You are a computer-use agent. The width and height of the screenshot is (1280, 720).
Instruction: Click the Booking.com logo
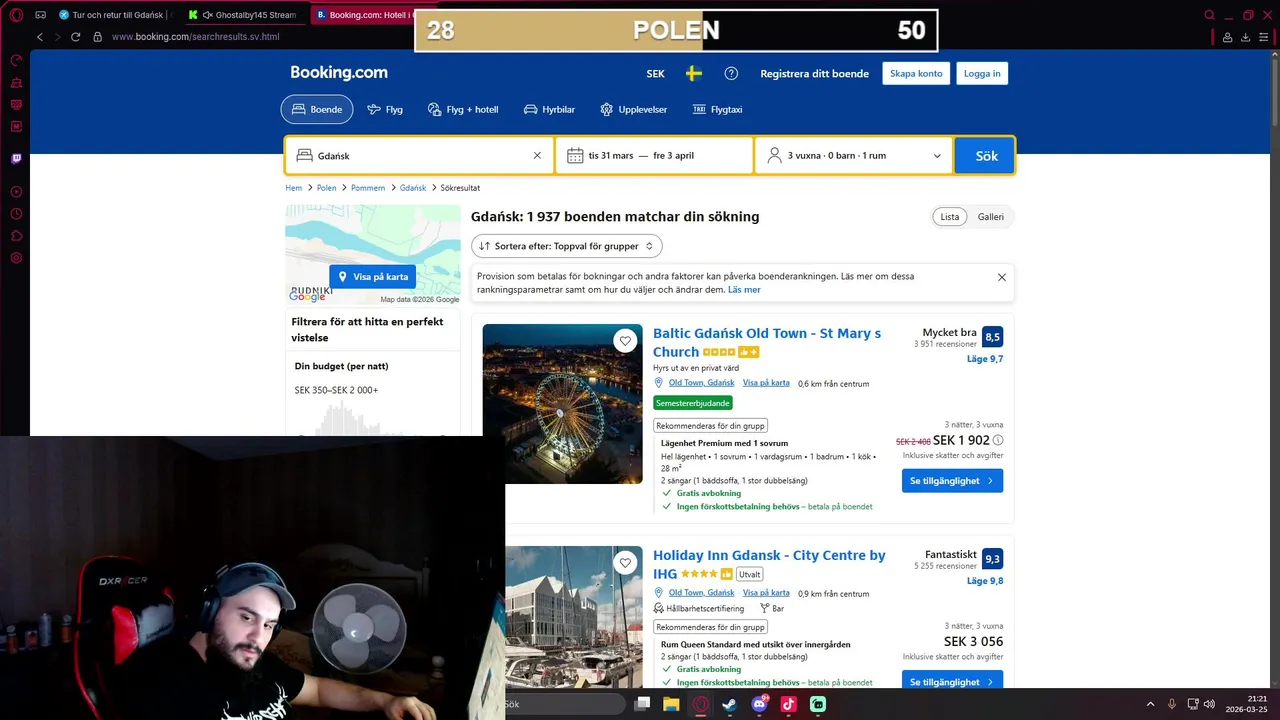[x=339, y=73]
